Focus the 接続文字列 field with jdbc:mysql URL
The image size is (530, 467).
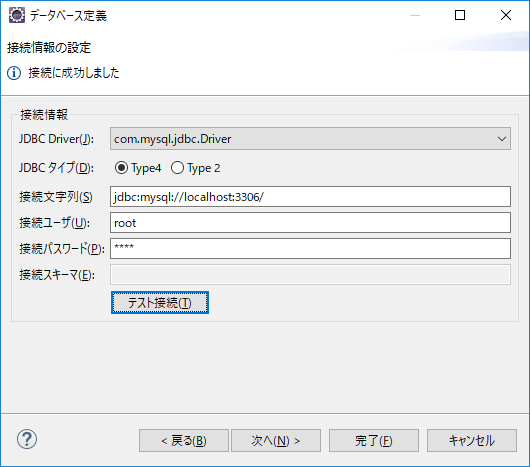tap(310, 196)
